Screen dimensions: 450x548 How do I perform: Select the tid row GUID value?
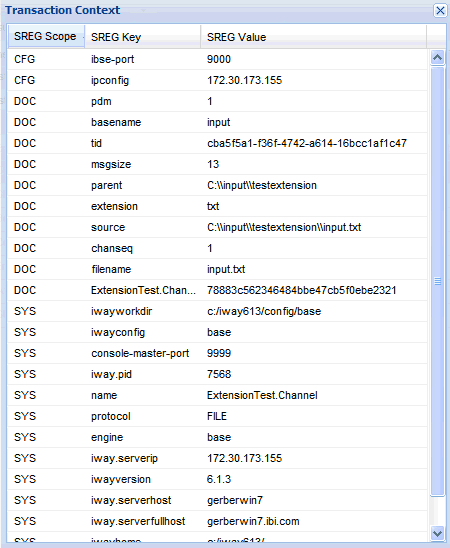tap(307, 143)
